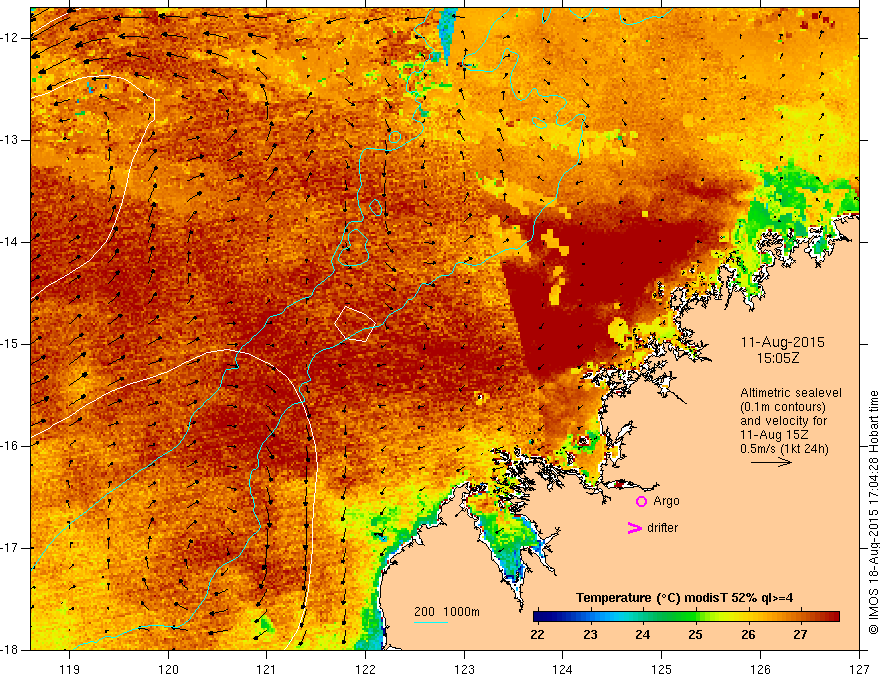The width and height of the screenshot is (880, 680).
Task: Click longitude axis label 119
Action: 70,669
